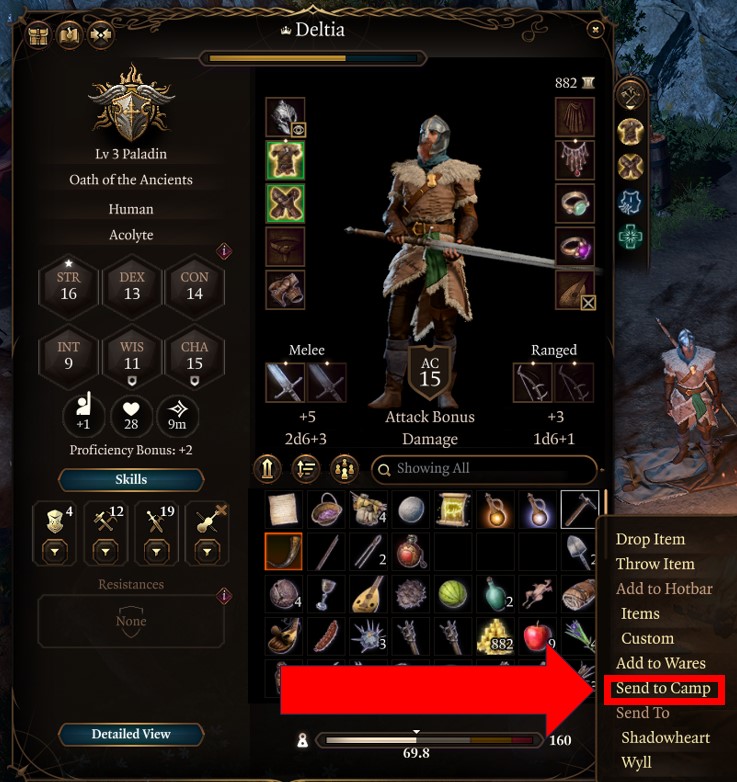Viewport: 737px width, 782px height.
Task: Open the inventory sort options icon
Action: click(x=305, y=469)
